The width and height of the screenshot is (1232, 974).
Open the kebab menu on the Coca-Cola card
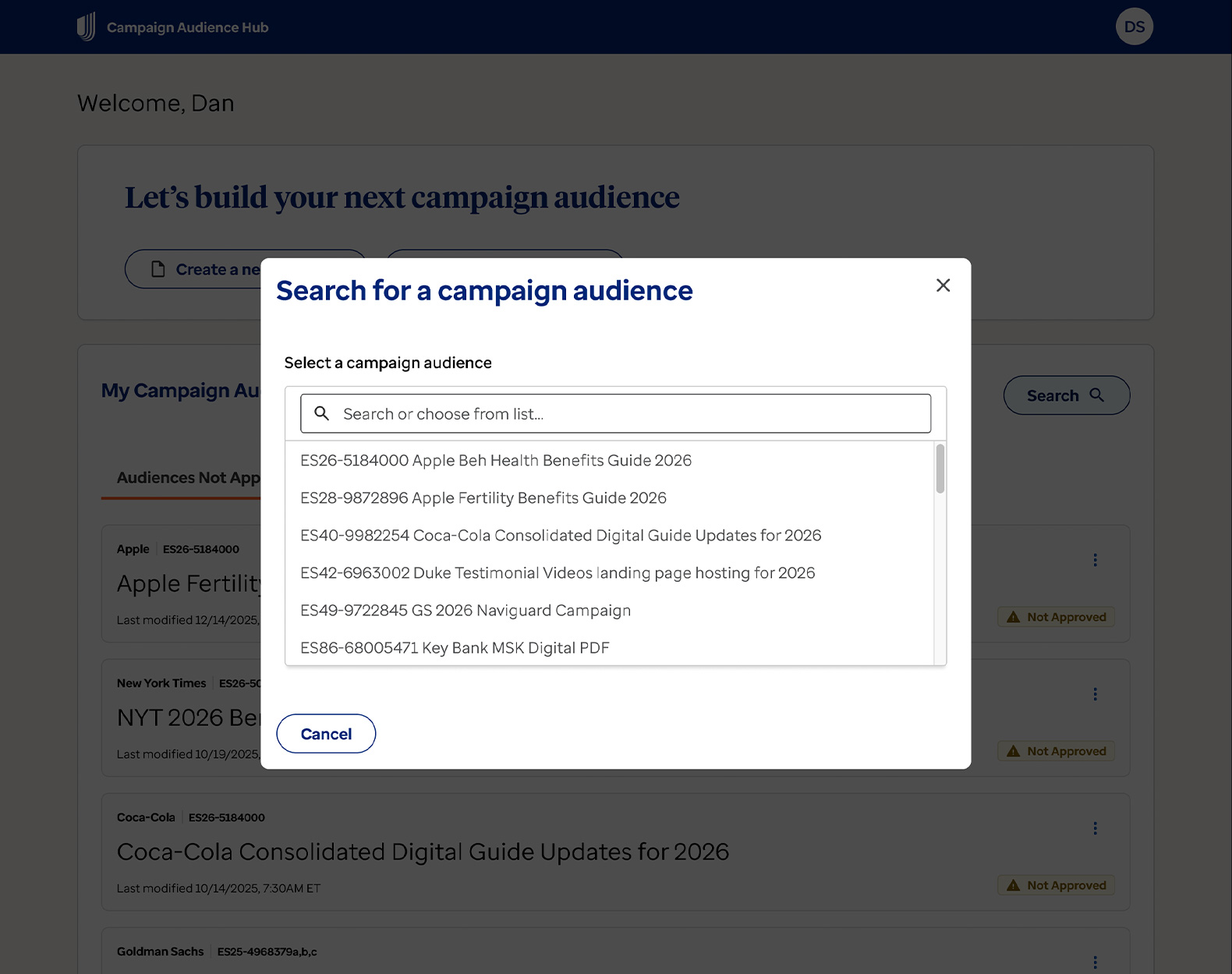click(x=1095, y=828)
